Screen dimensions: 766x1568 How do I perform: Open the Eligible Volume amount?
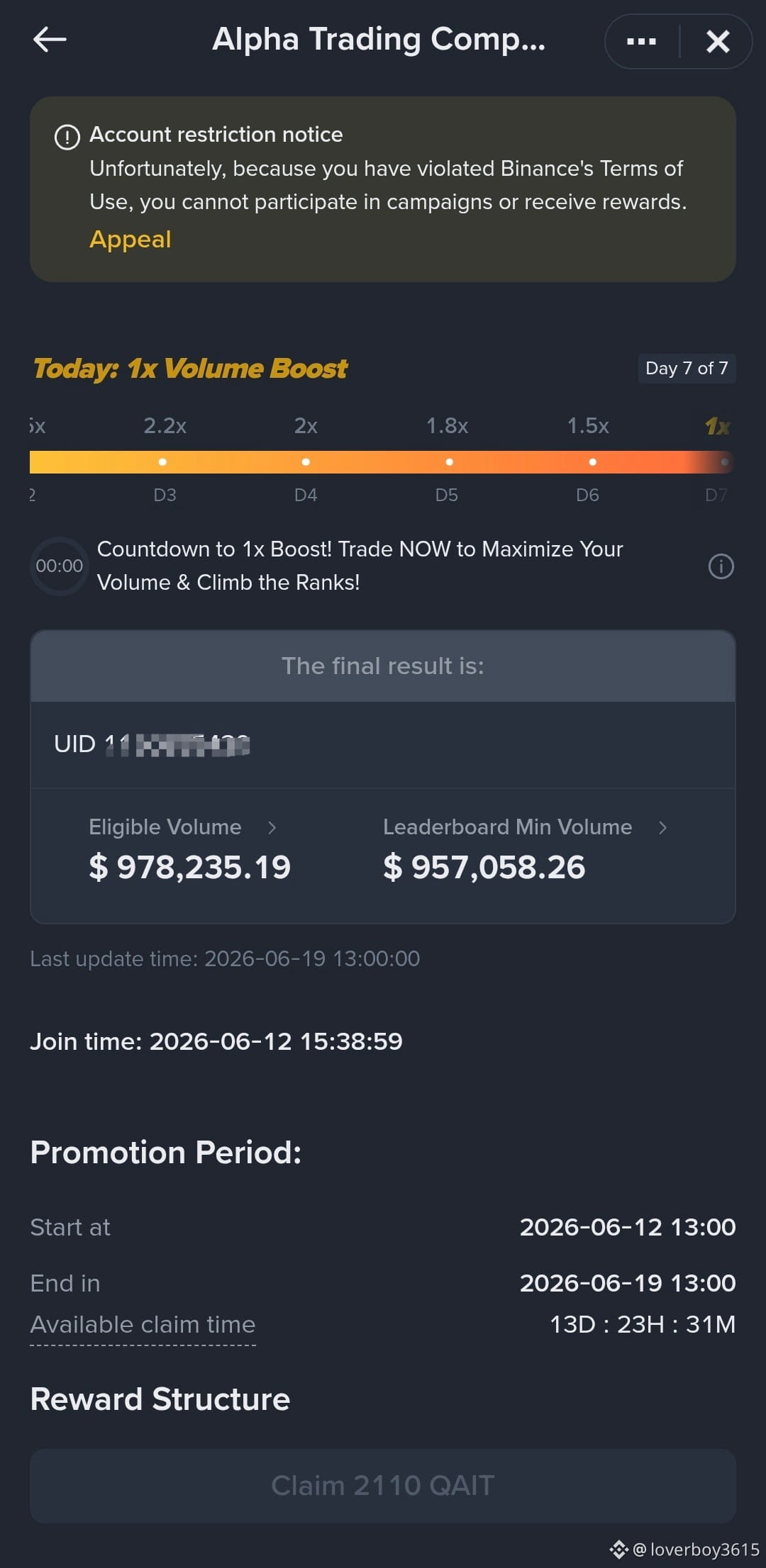pyautogui.click(x=189, y=868)
